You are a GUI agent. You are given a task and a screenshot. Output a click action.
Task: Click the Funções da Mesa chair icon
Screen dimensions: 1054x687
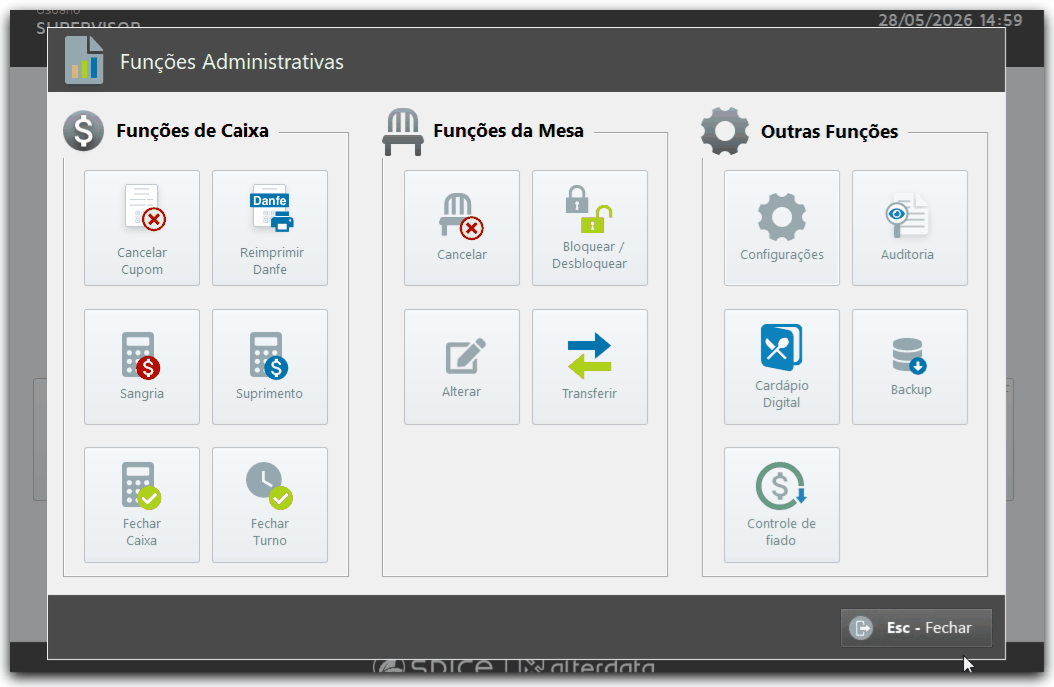(x=403, y=132)
